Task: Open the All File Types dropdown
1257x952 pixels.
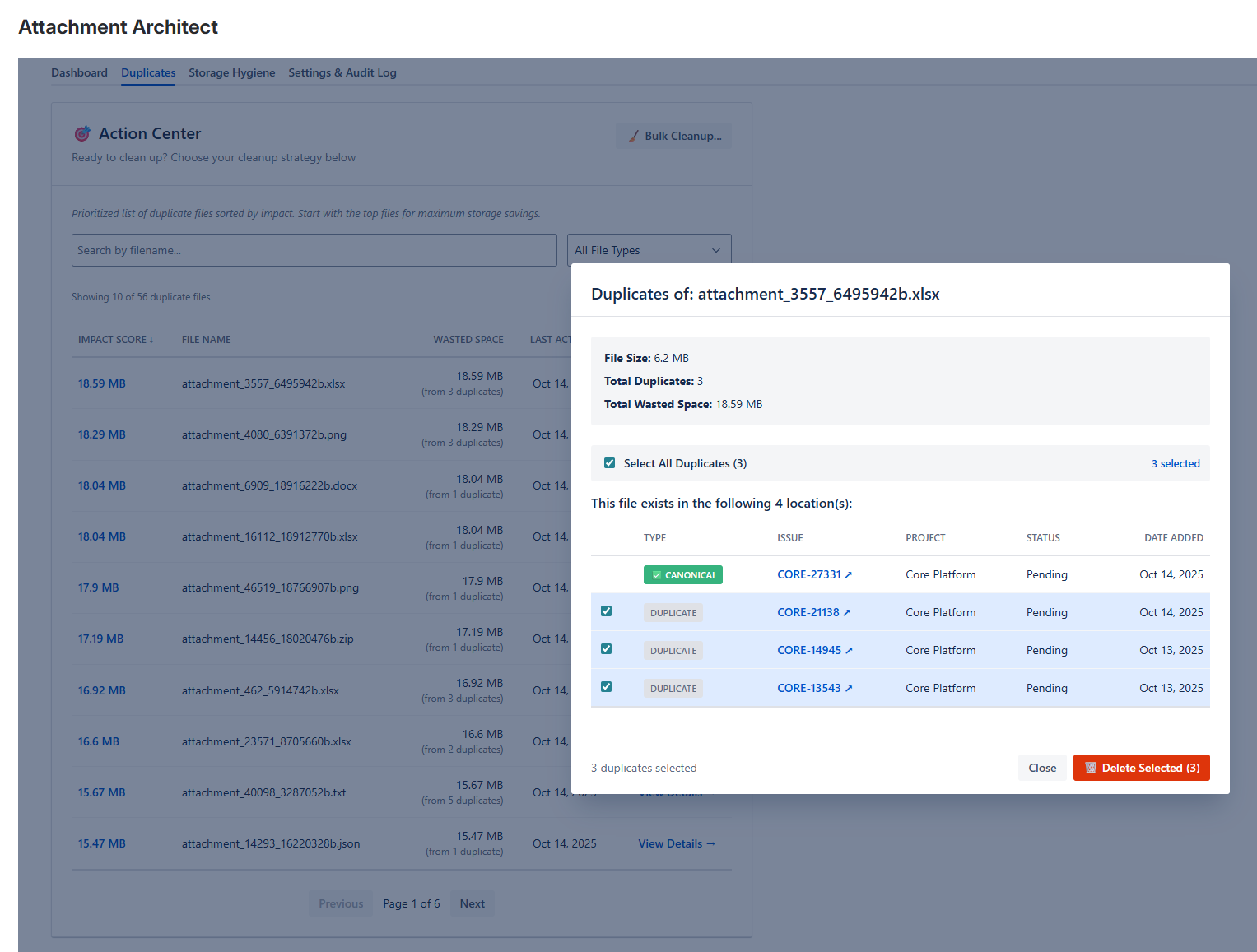Action: [649, 249]
